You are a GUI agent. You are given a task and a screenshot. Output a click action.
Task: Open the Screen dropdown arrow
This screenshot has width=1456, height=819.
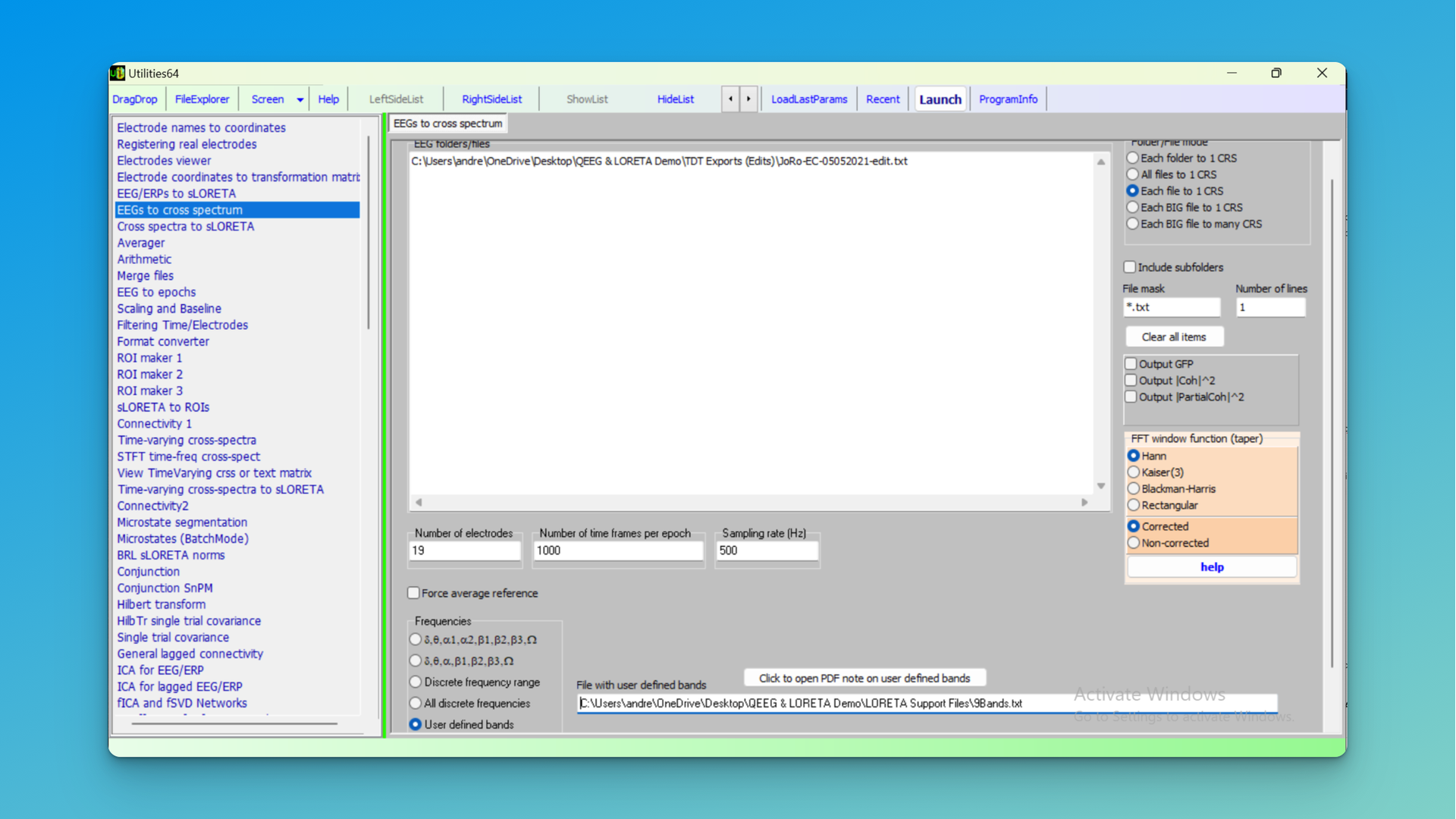(x=300, y=99)
